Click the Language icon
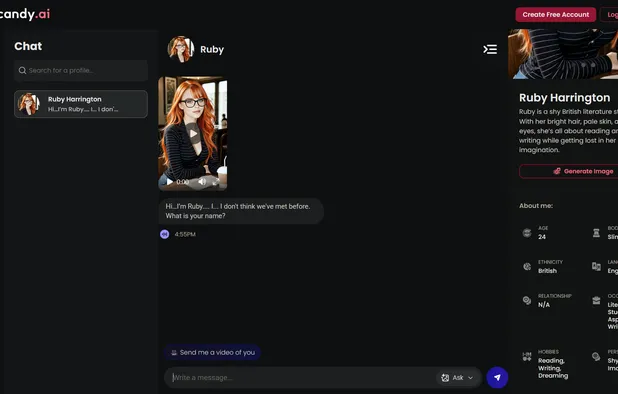 tap(596, 267)
